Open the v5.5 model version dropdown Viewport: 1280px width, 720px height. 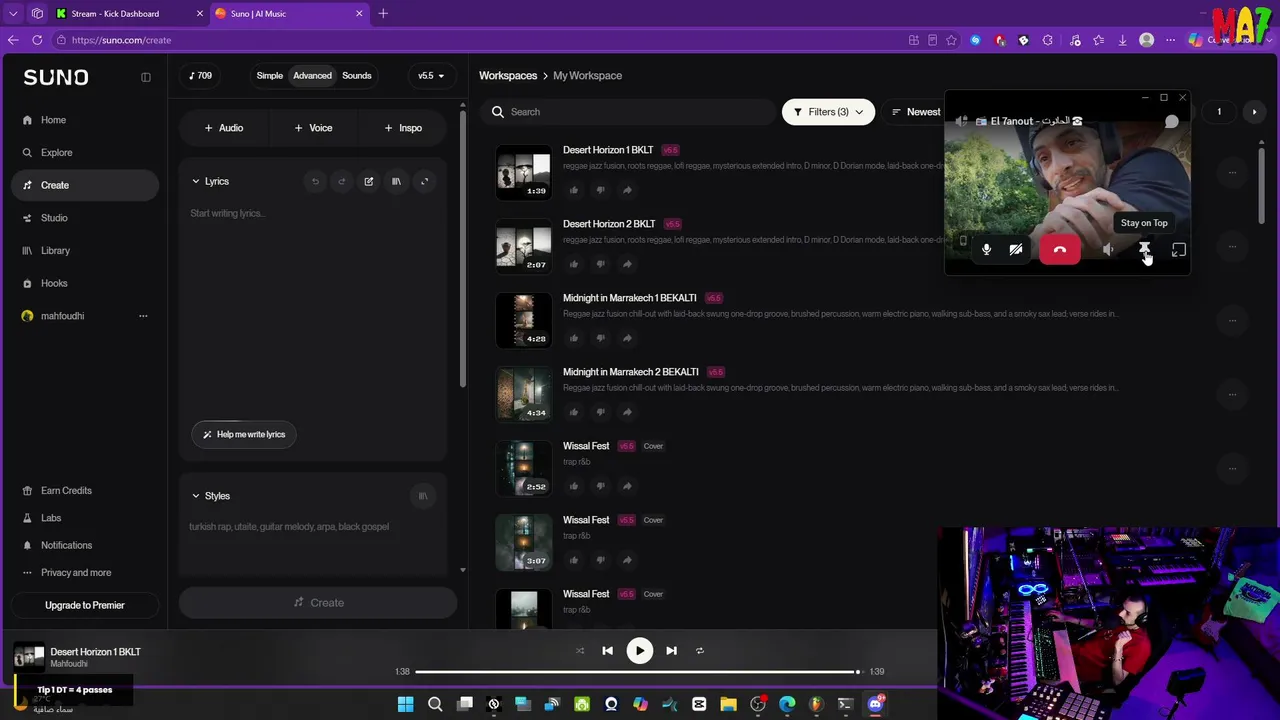coord(431,76)
